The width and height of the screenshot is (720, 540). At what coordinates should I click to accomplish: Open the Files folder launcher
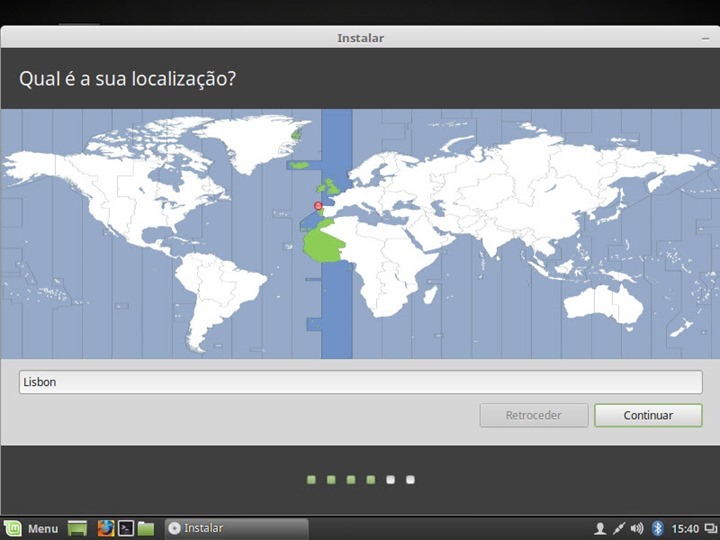(146, 528)
